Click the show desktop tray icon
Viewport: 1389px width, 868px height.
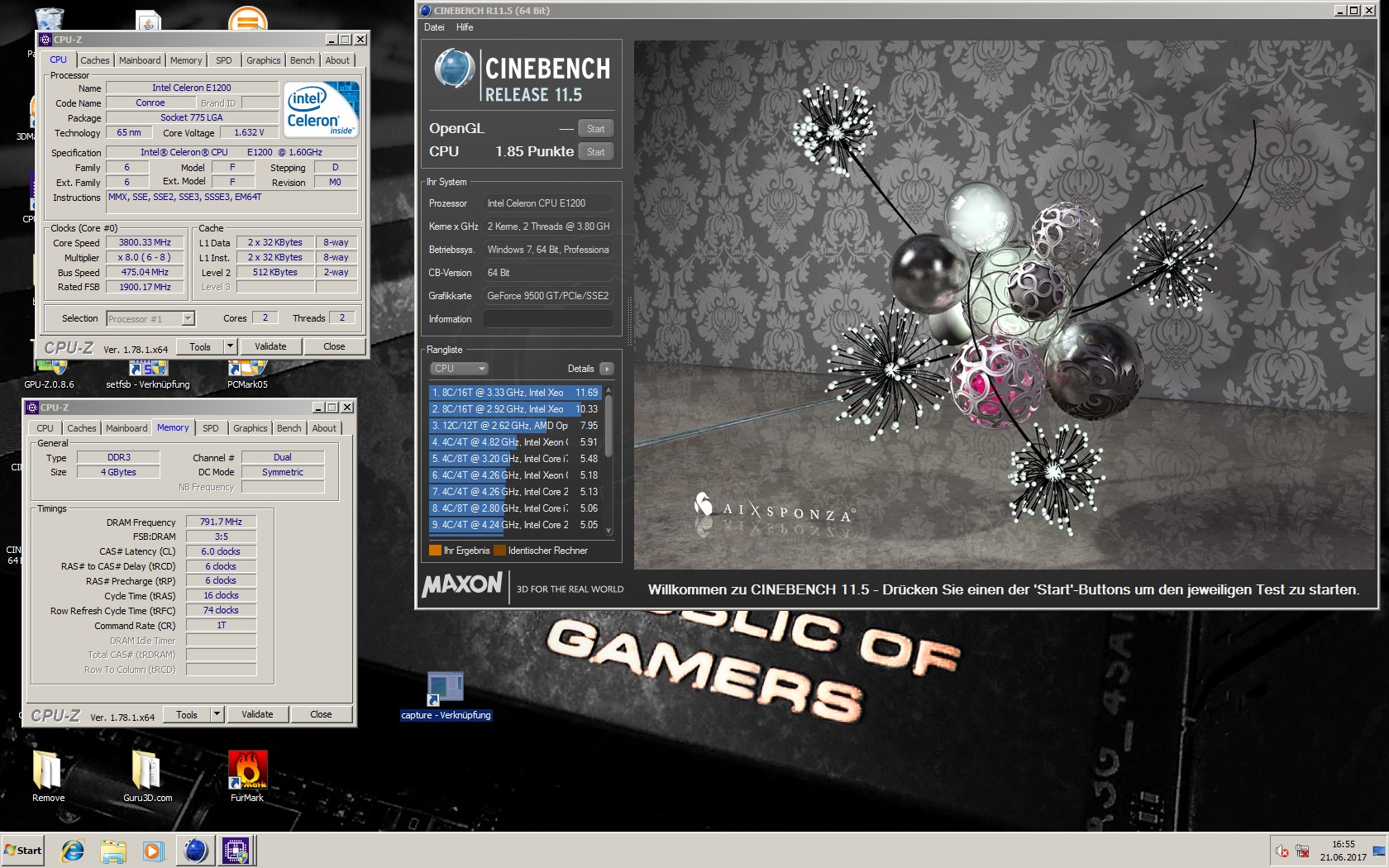1379,851
